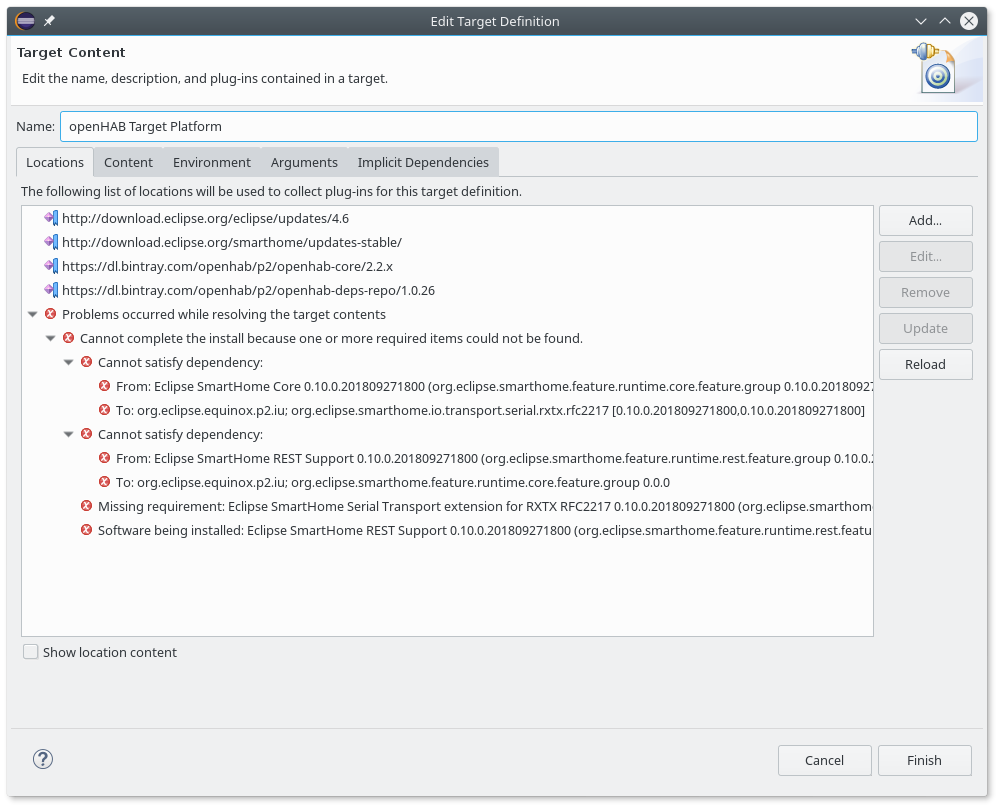Viewport: 1000px width, 809px height.
Task: Reload the target locations
Action: [925, 365]
